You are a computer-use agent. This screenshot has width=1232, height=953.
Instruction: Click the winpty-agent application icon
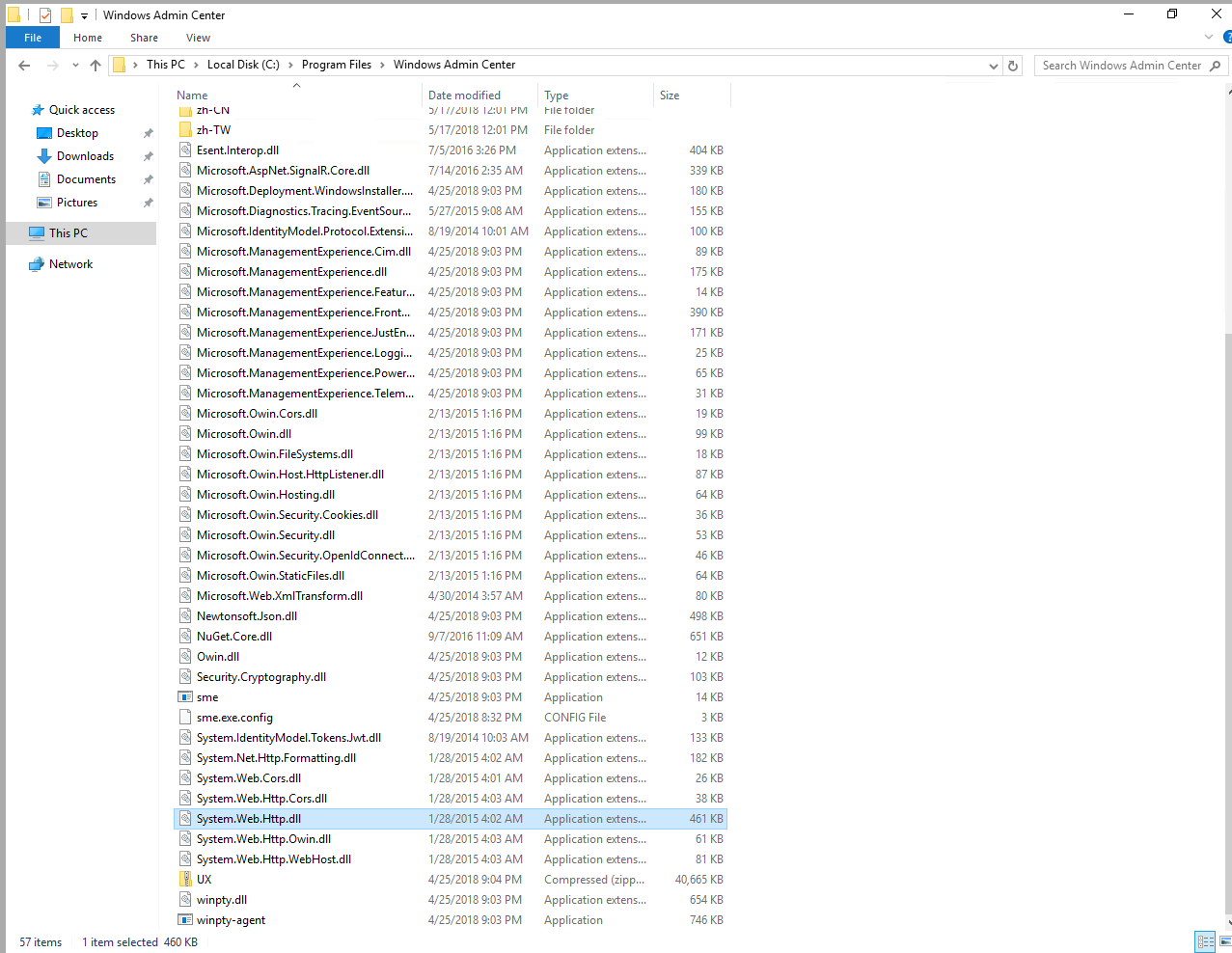185,920
